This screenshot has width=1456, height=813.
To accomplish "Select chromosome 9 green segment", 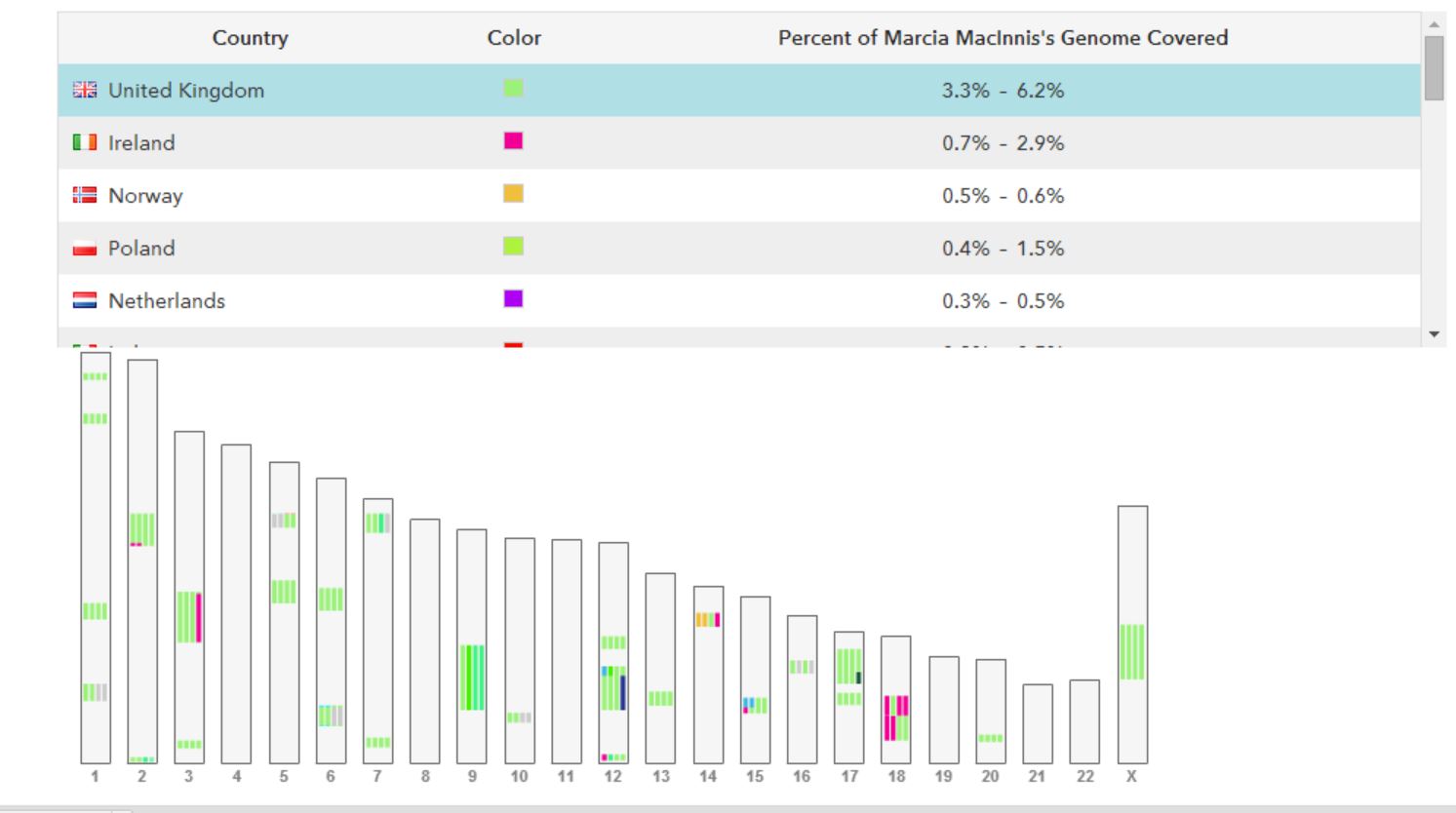I will pos(472,677).
